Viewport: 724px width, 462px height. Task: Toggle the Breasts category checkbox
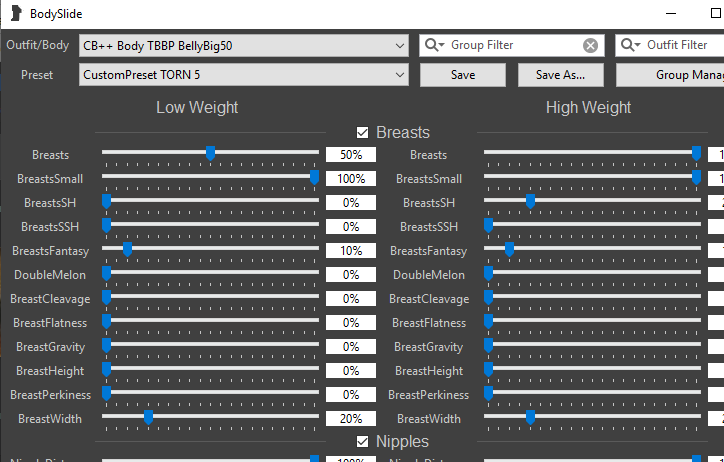coord(363,132)
